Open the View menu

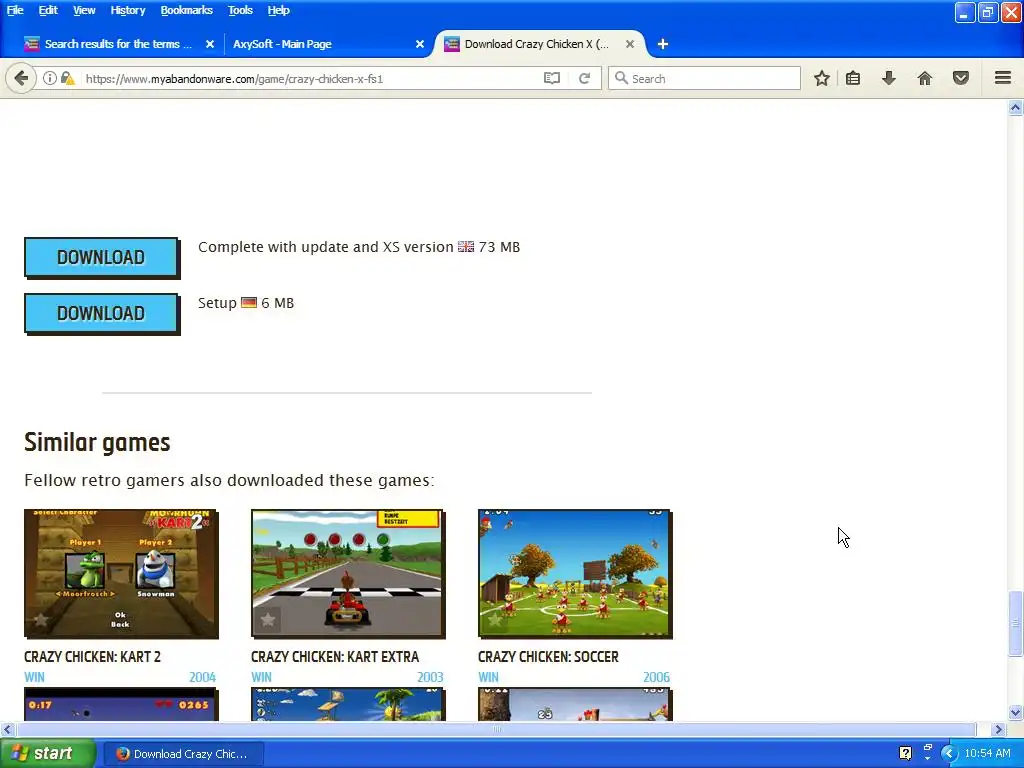click(x=84, y=10)
